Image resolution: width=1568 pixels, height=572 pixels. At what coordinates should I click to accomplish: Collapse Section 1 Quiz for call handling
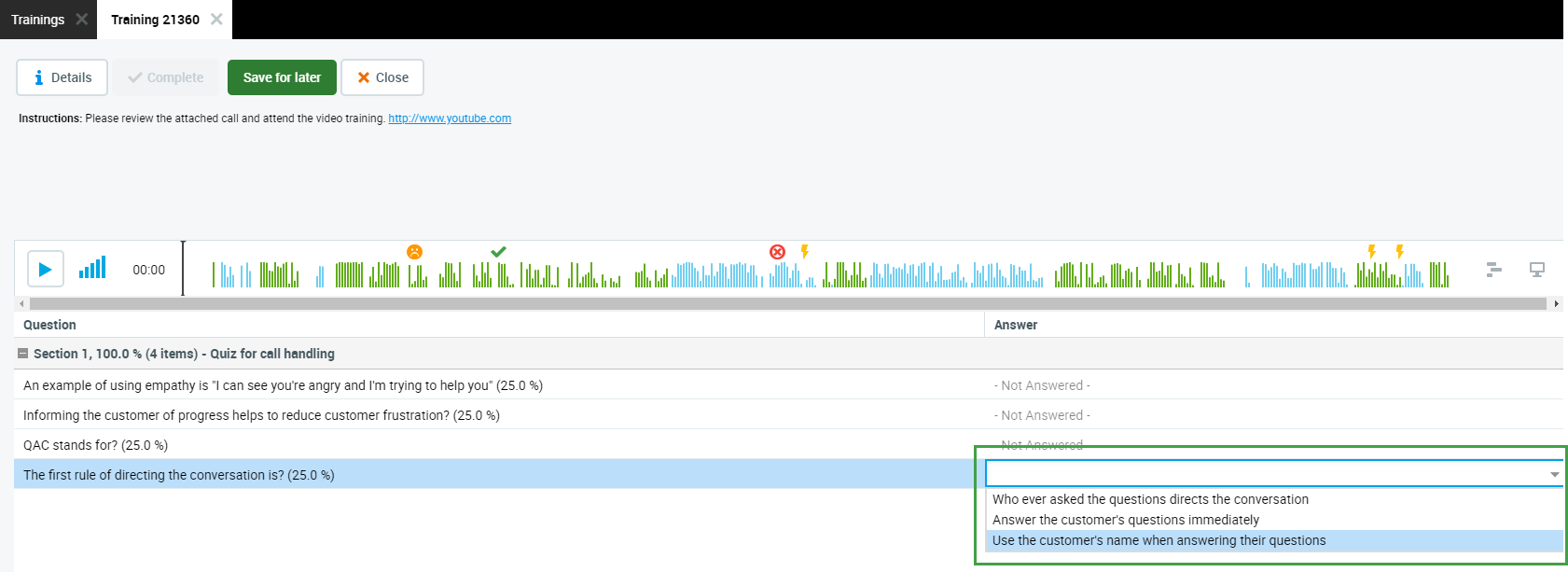click(23, 354)
